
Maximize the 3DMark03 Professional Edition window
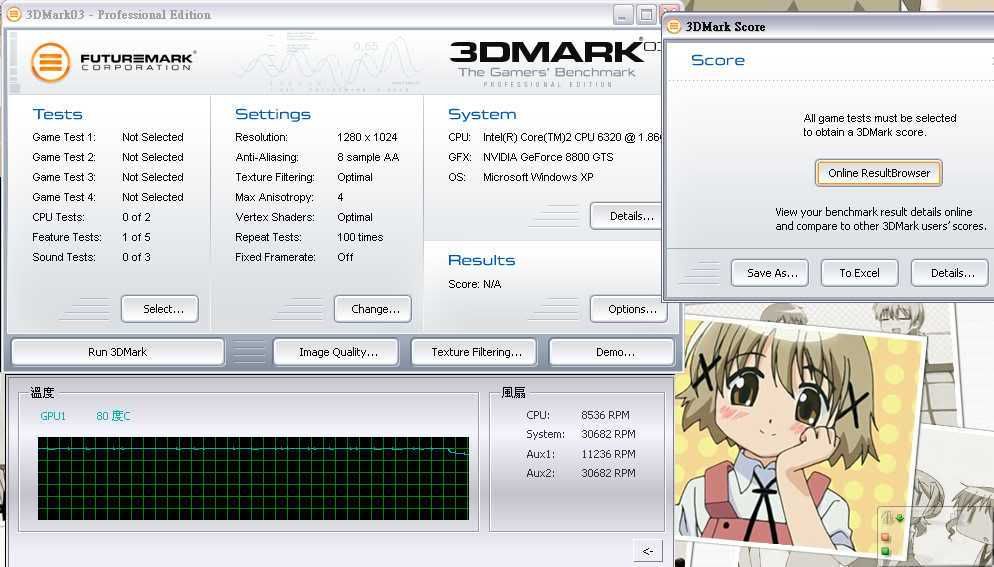(646, 15)
